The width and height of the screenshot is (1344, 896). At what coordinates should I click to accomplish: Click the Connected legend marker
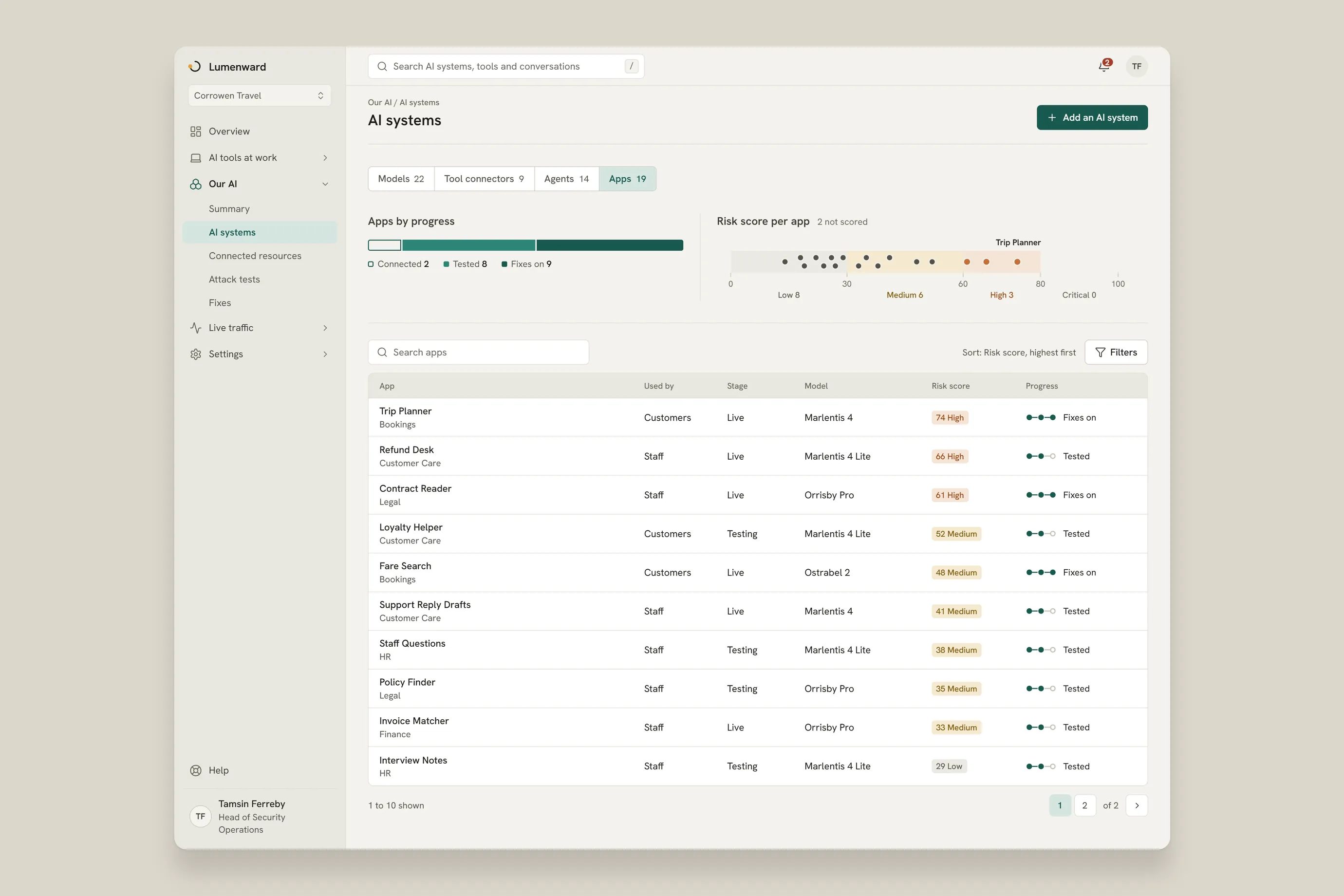coord(371,264)
